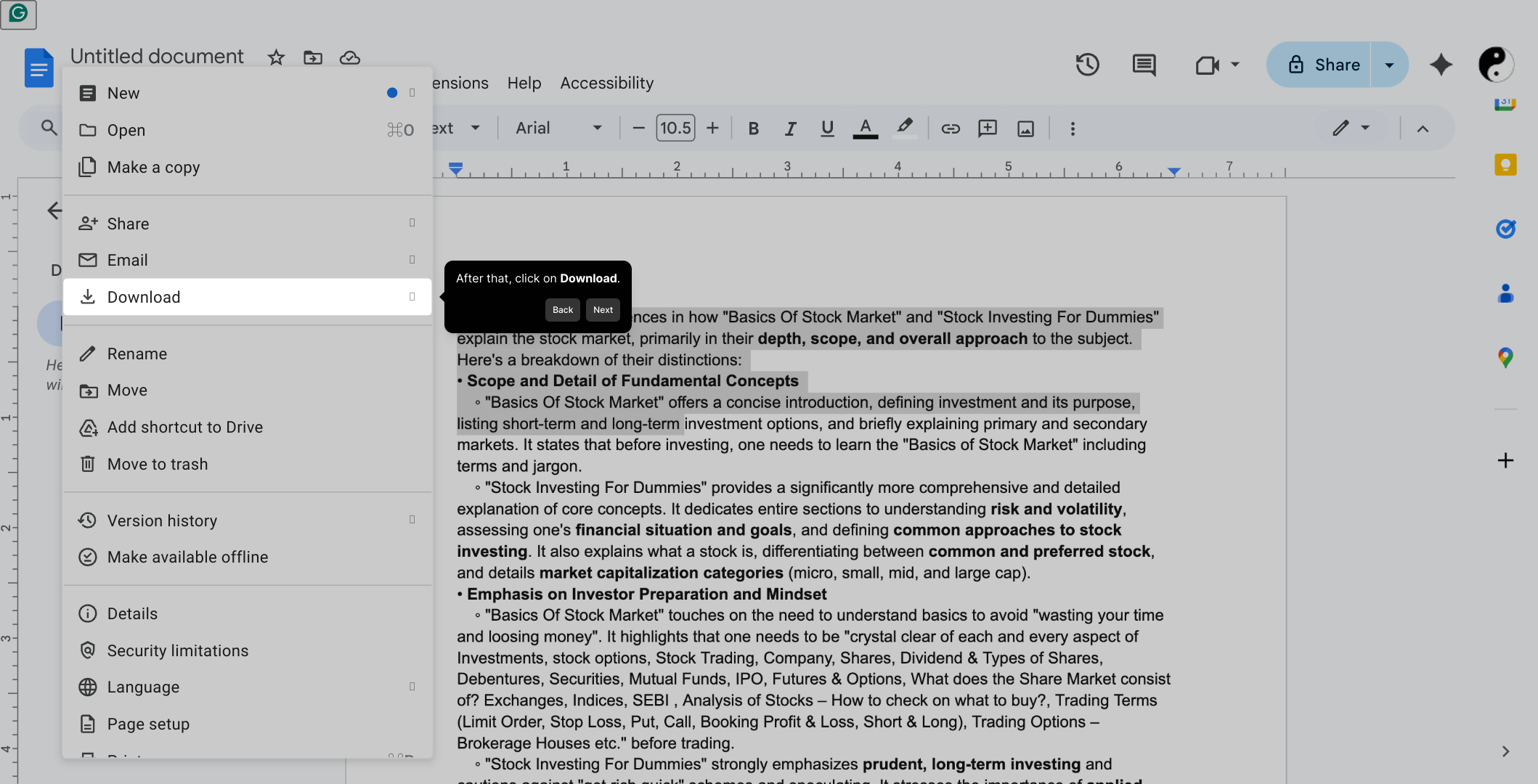This screenshot has width=1538, height=784.
Task: Open the Arial font dropdown
Action: coord(558,128)
